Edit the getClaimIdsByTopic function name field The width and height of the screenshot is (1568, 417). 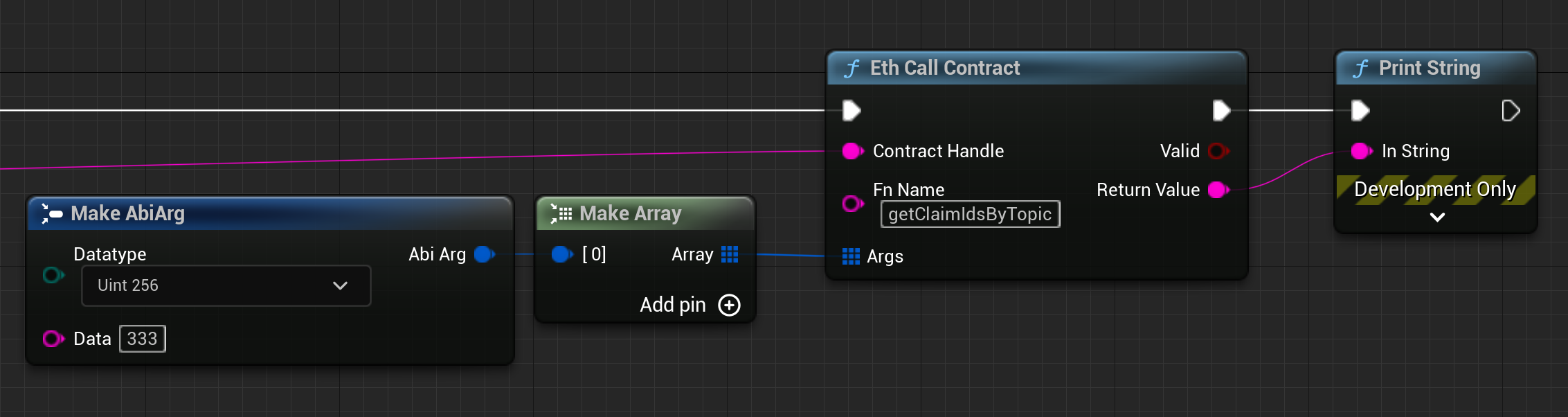tap(970, 214)
